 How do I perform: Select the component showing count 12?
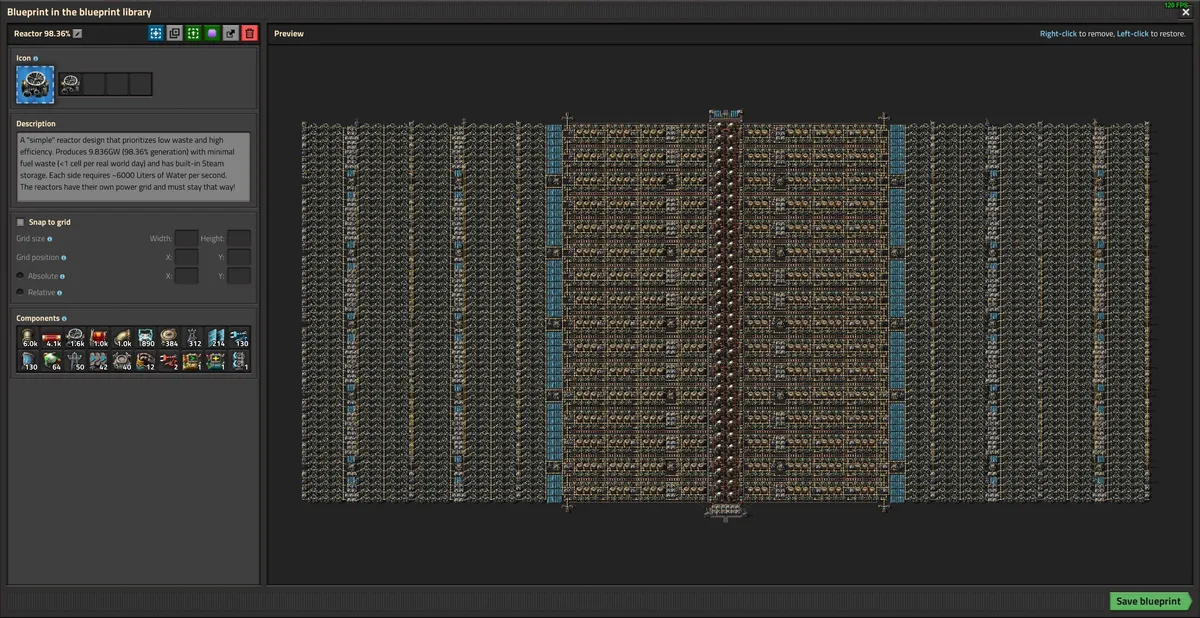145,360
